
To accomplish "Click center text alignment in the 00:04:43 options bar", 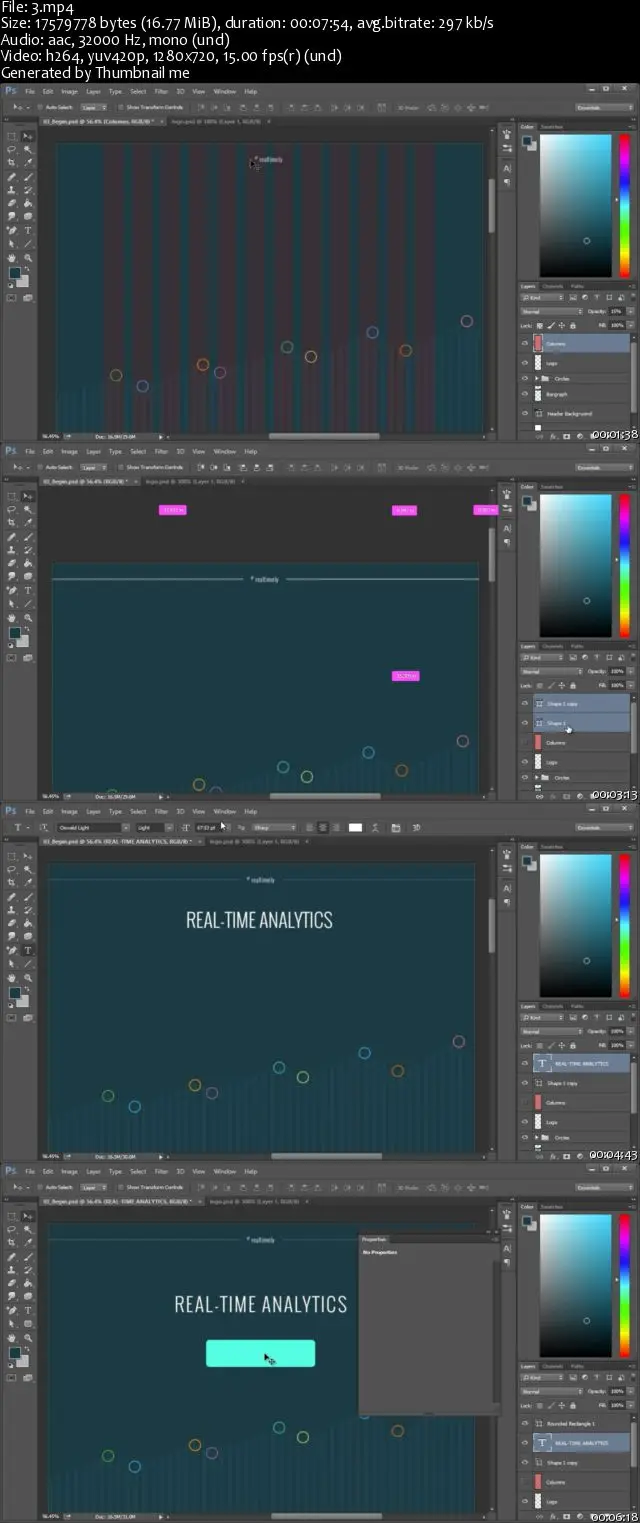I will click(x=322, y=827).
